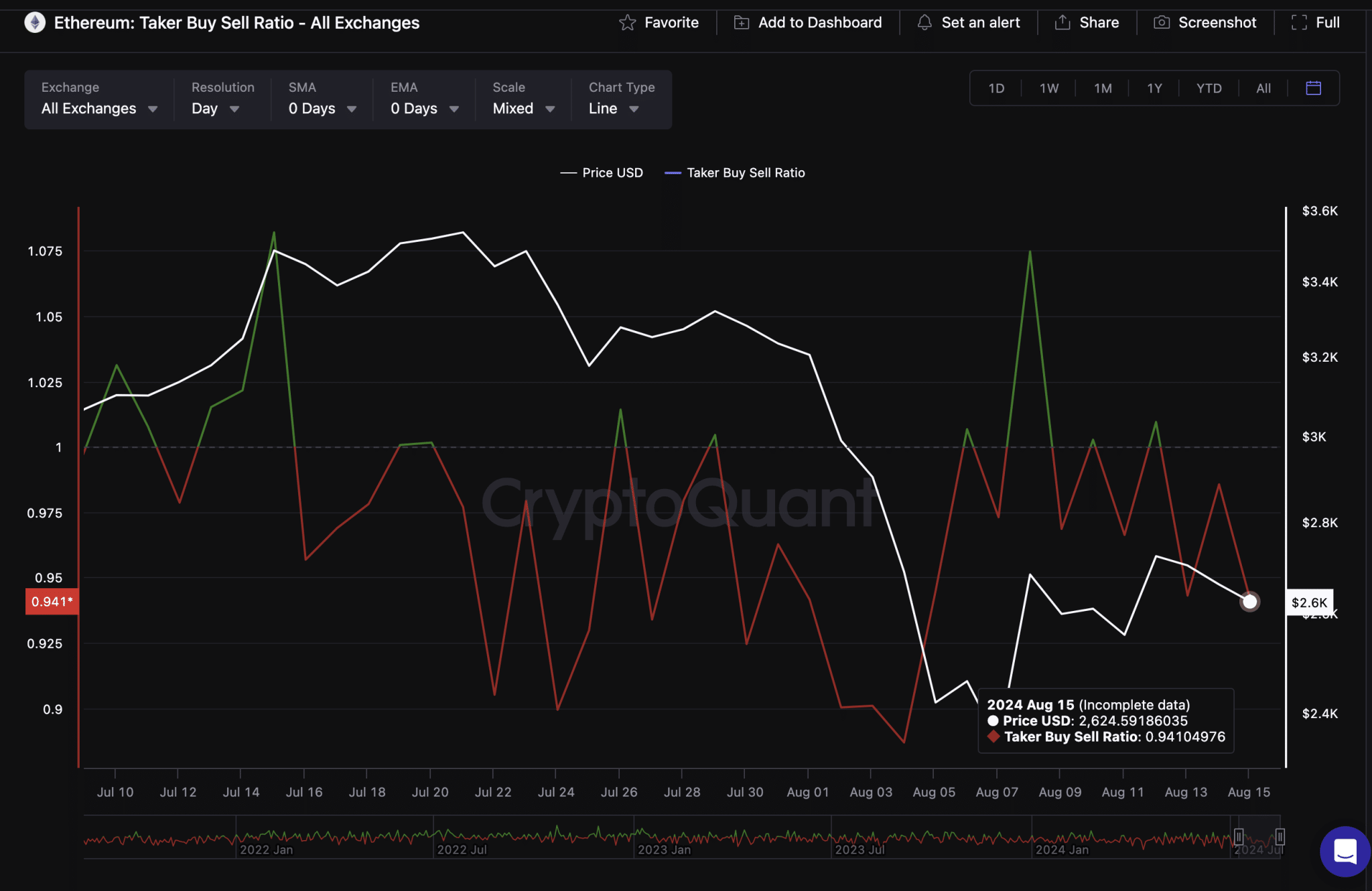Click the Set an alert bell icon
Screen dimensions: 1372x891
924,23
